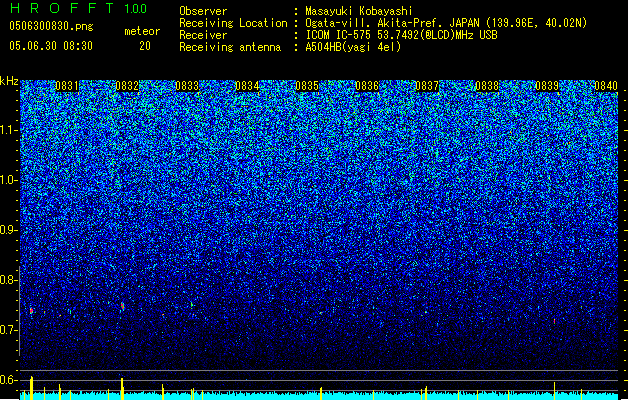Click the kHz axis unit label
This screenshot has height=400, width=629.
(9, 81)
